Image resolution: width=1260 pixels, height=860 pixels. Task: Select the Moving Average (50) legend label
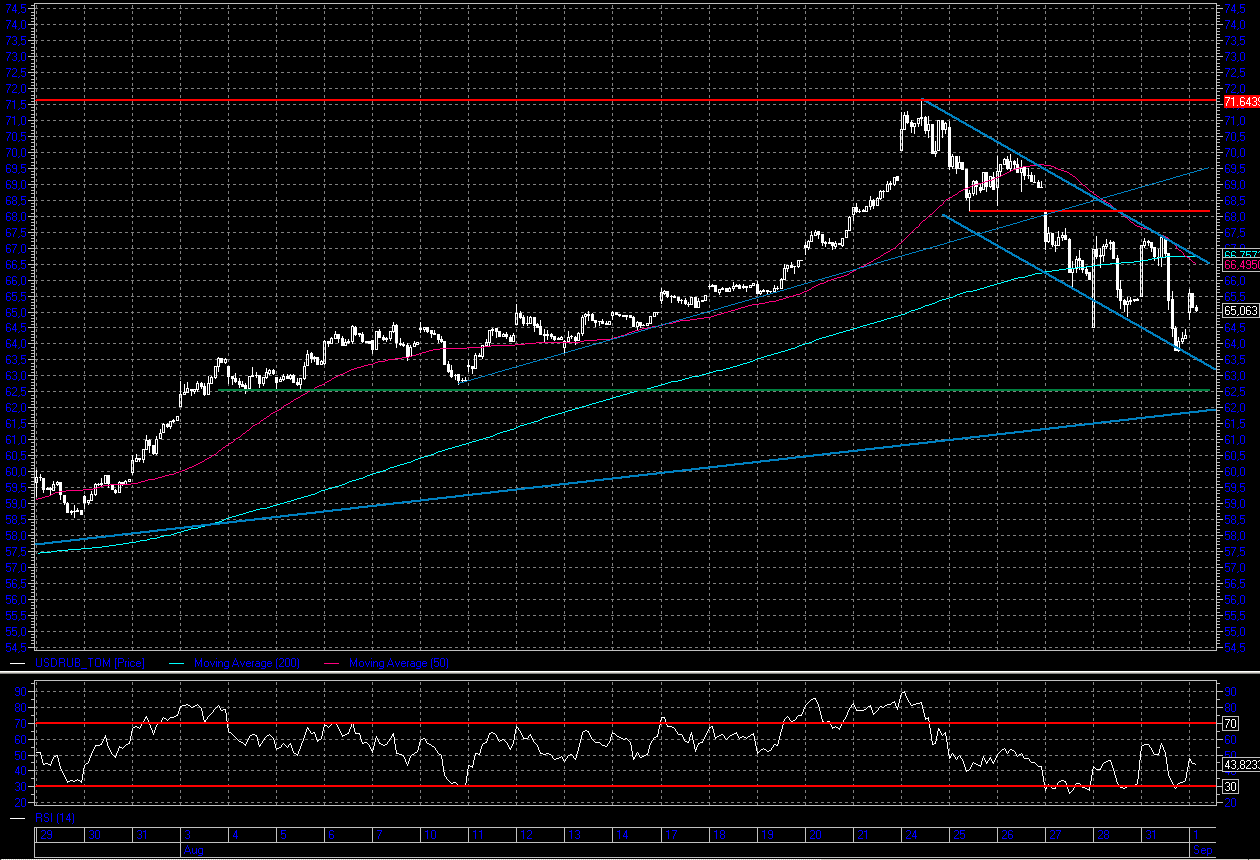(x=397, y=663)
